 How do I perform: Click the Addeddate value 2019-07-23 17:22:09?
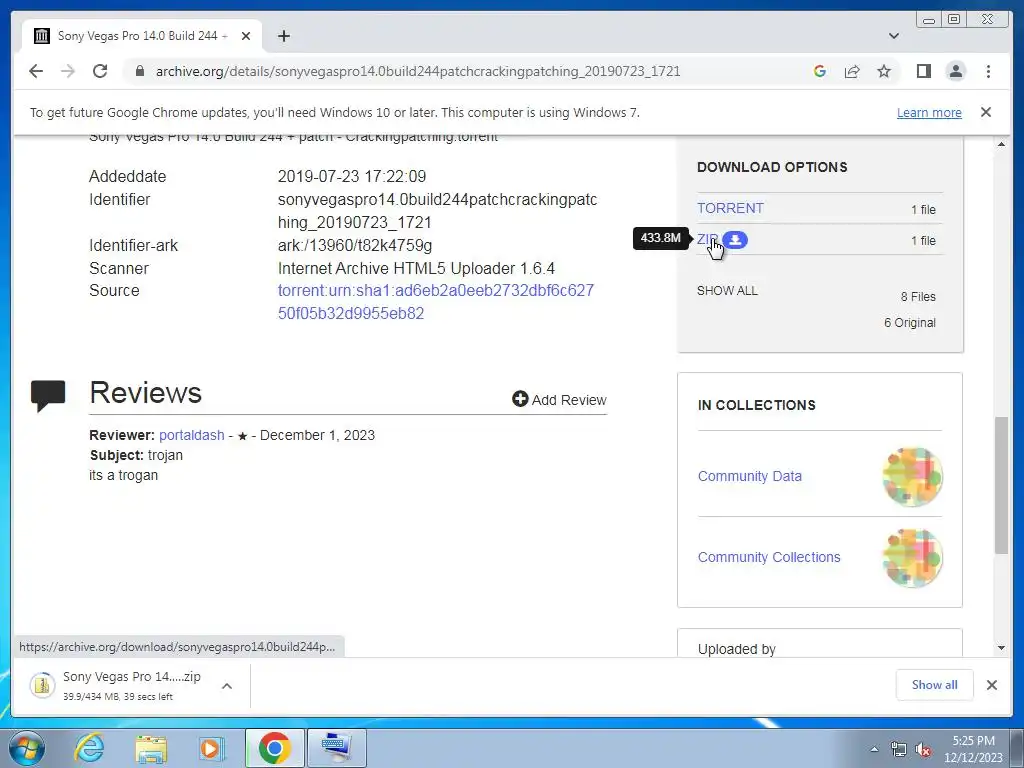point(351,176)
